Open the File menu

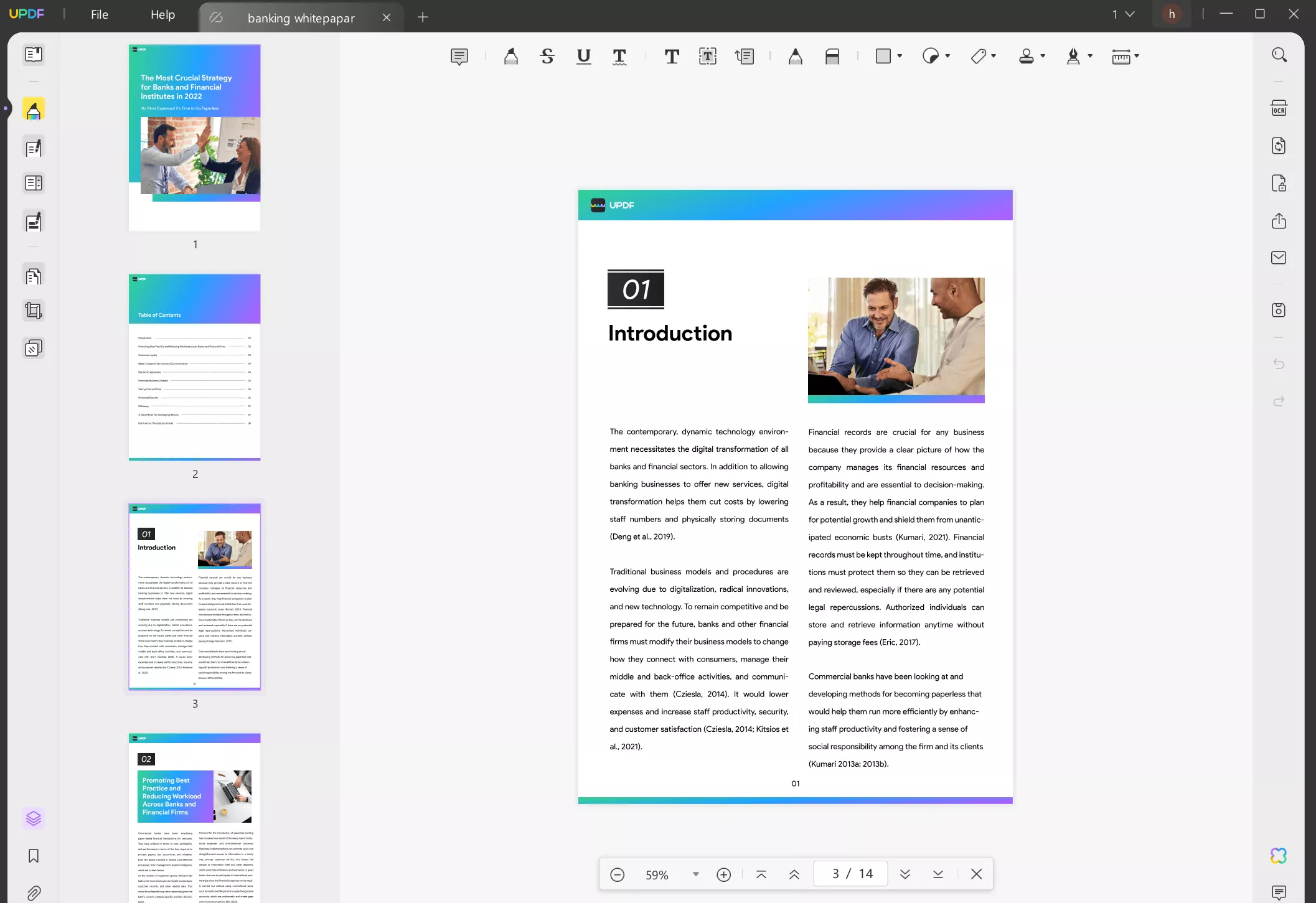coord(100,15)
